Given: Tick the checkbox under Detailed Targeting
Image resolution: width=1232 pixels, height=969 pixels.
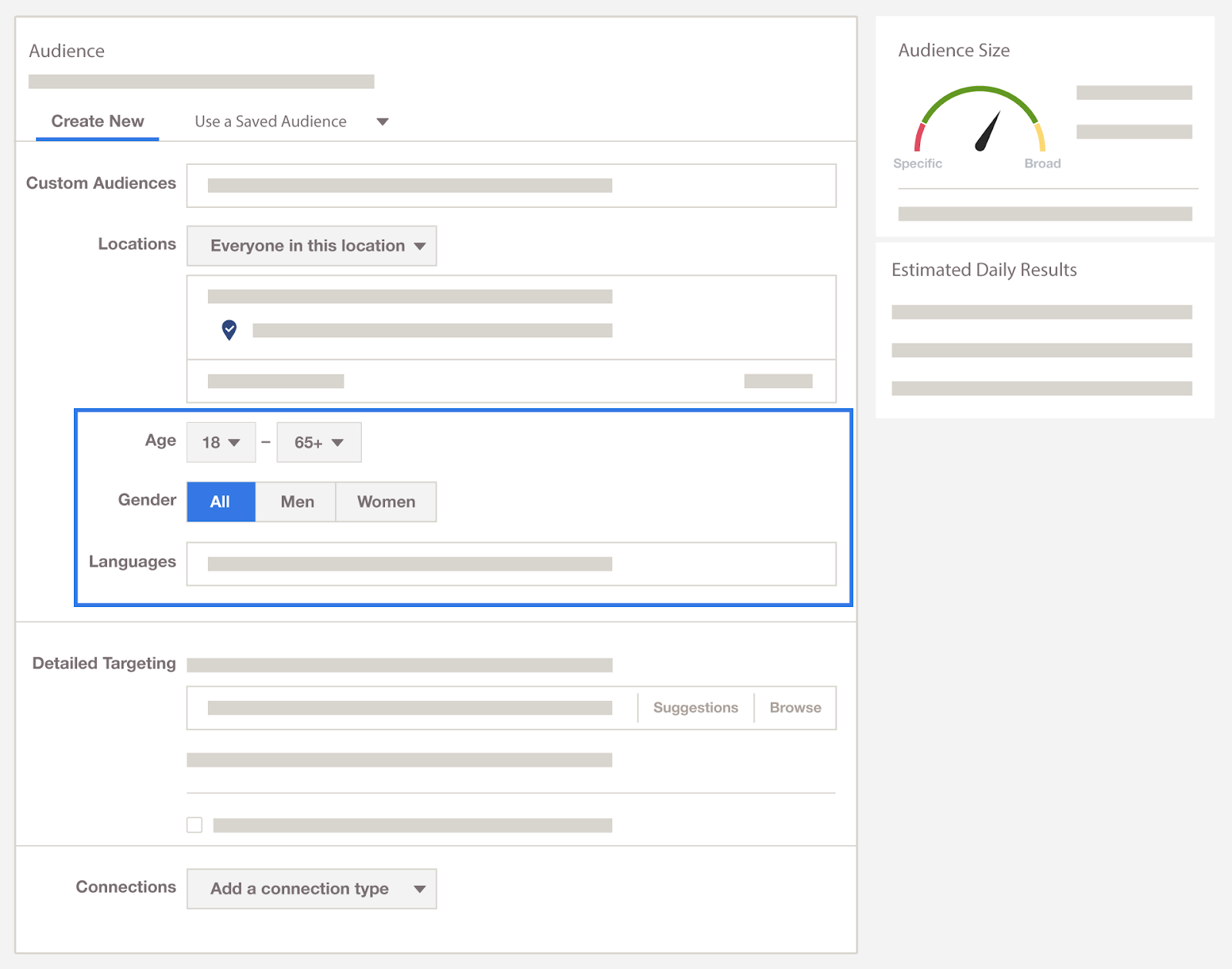Looking at the screenshot, I should tap(195, 825).
